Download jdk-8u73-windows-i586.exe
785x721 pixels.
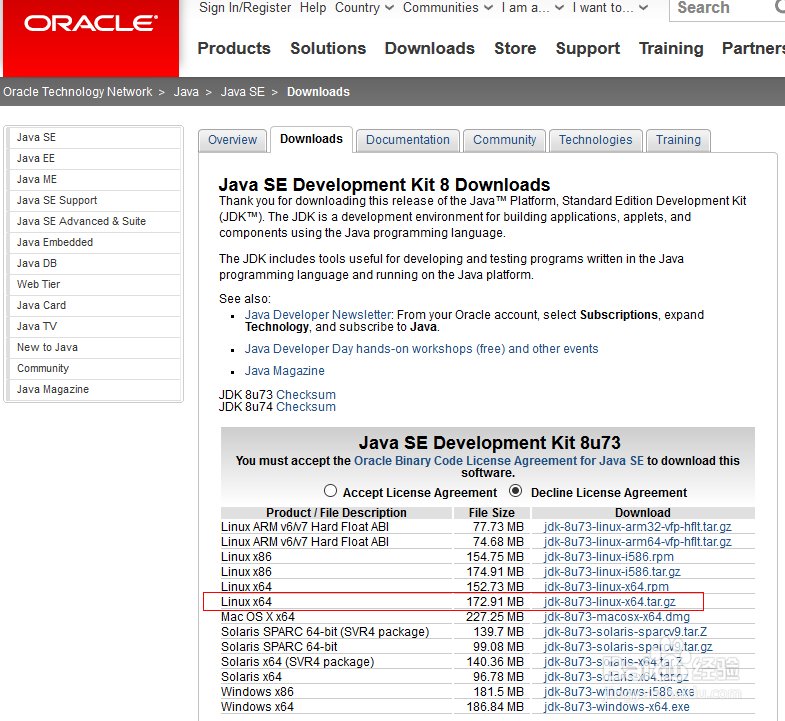[619, 692]
